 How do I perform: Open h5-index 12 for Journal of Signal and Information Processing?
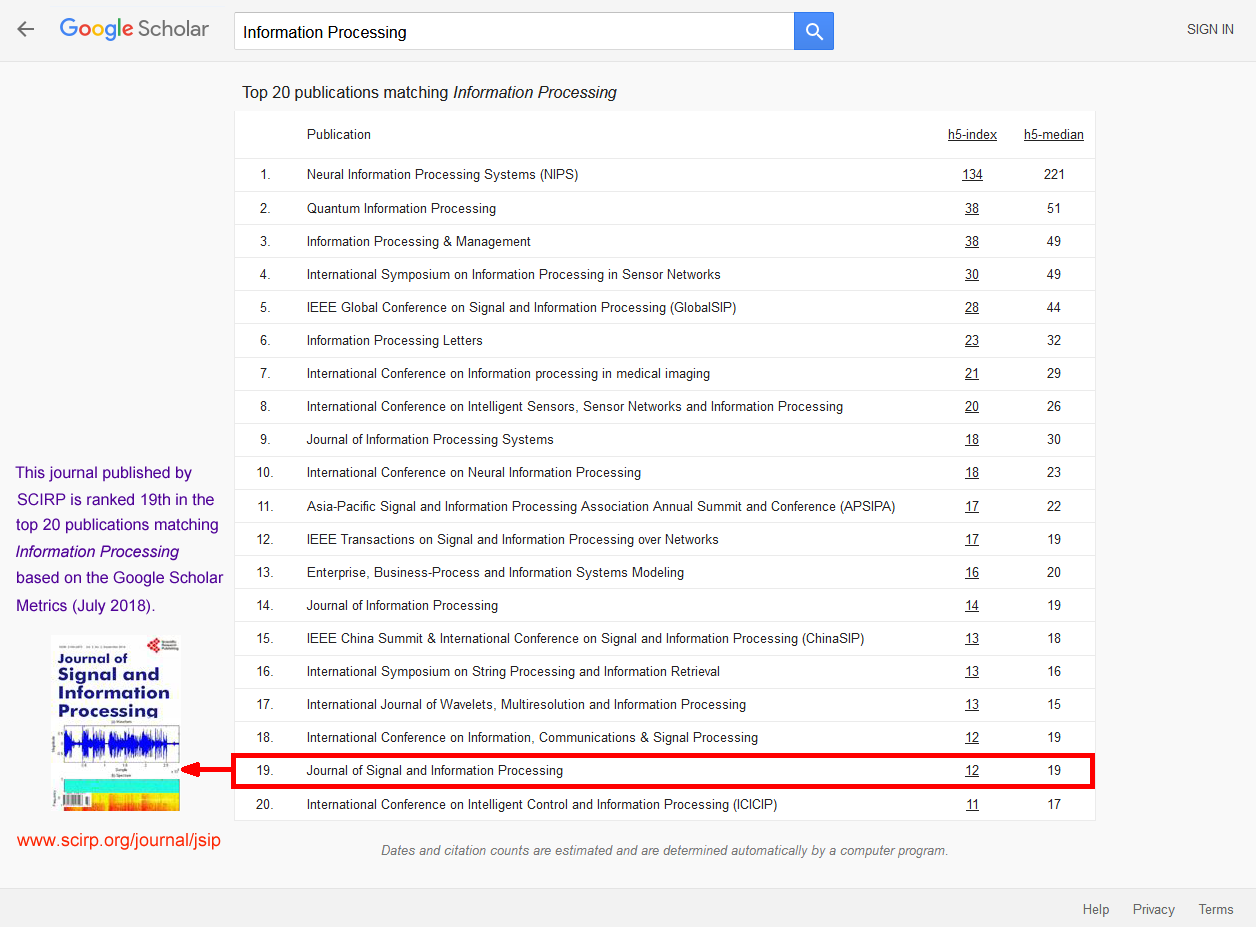click(x=972, y=771)
